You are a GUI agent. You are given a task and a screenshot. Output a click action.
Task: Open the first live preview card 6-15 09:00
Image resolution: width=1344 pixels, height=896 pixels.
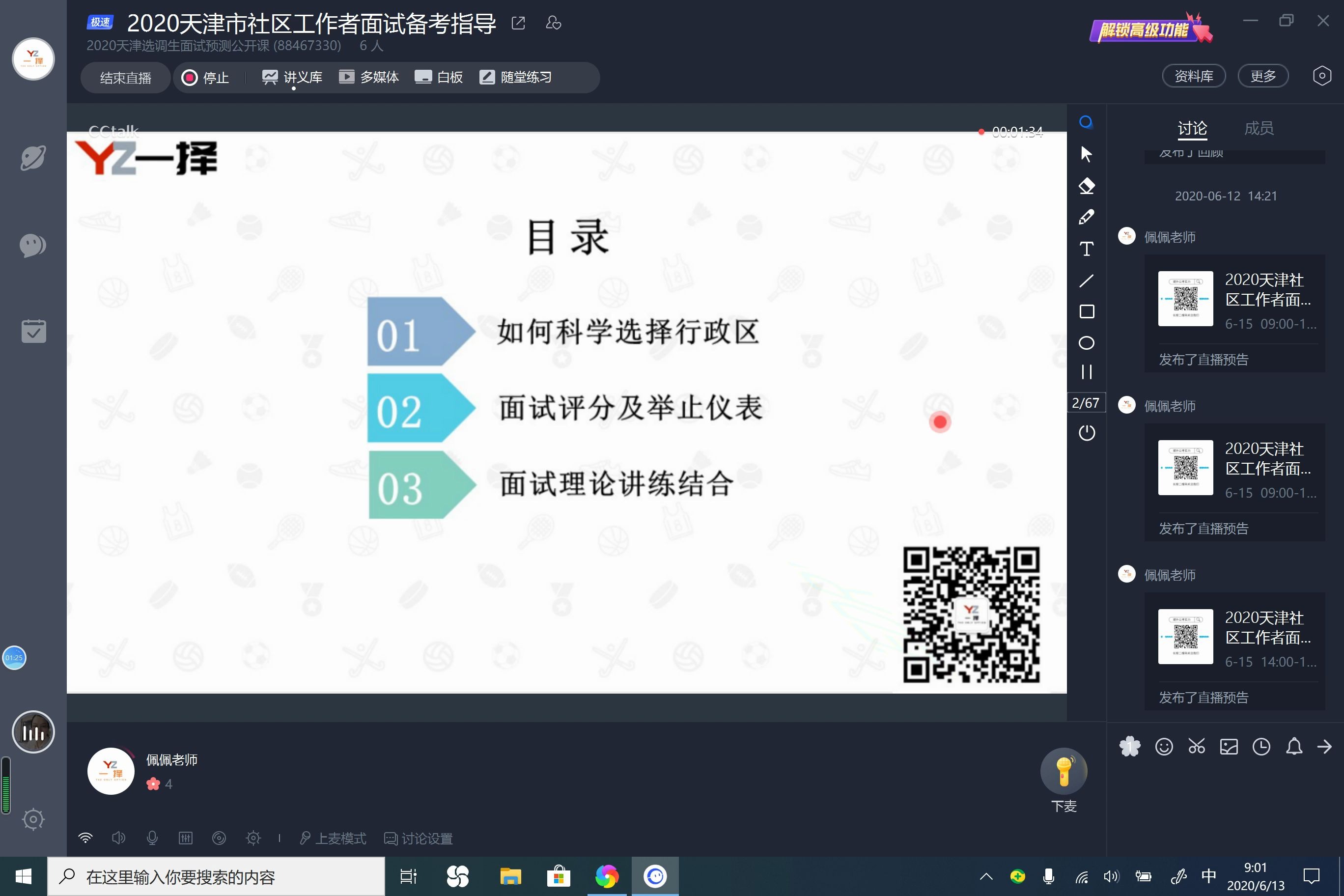(x=1234, y=313)
